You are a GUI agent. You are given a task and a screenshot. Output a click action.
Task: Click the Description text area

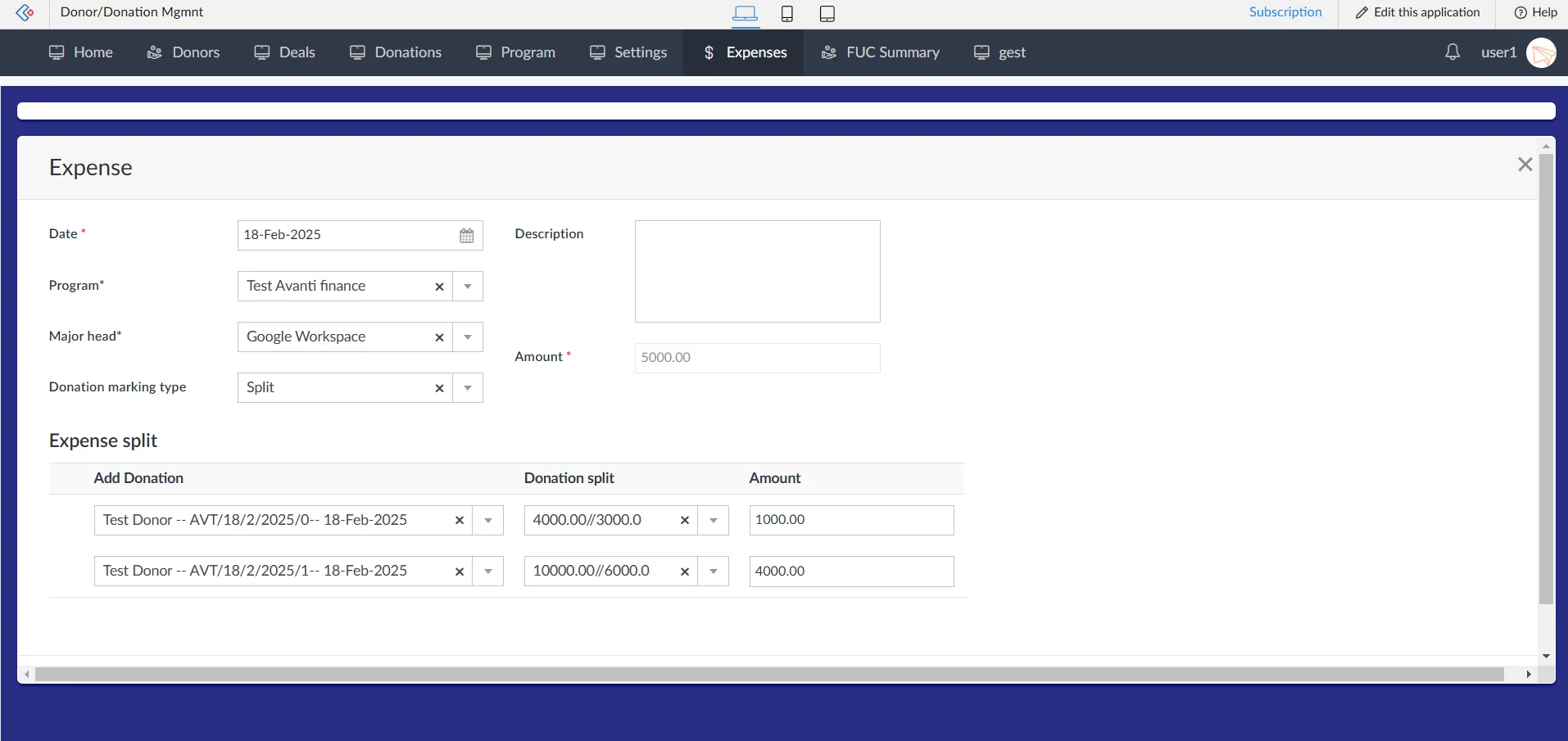click(x=758, y=271)
